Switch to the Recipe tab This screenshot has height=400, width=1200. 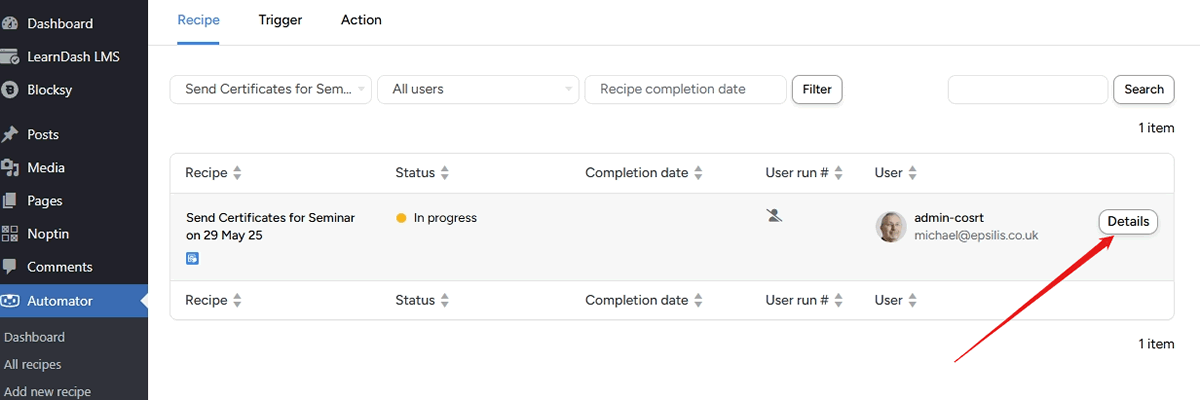pos(198,20)
